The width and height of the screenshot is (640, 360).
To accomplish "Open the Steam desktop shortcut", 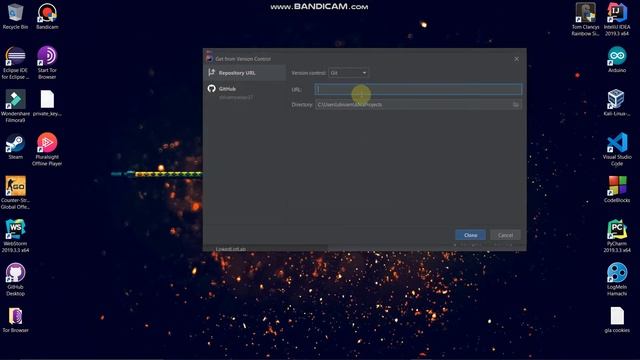I will pos(16,147).
